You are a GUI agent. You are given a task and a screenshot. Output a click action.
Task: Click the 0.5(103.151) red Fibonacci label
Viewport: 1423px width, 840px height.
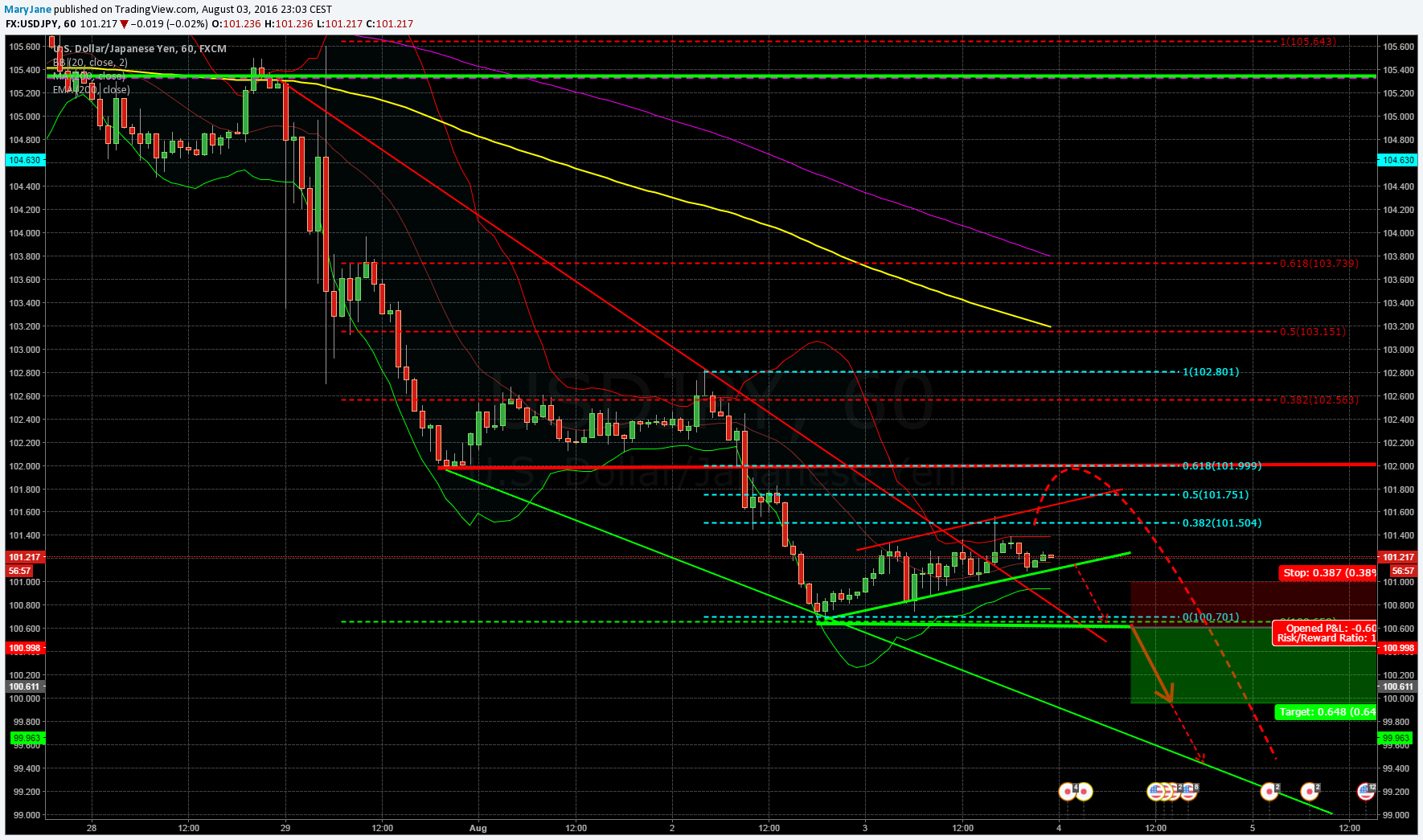(x=1313, y=332)
